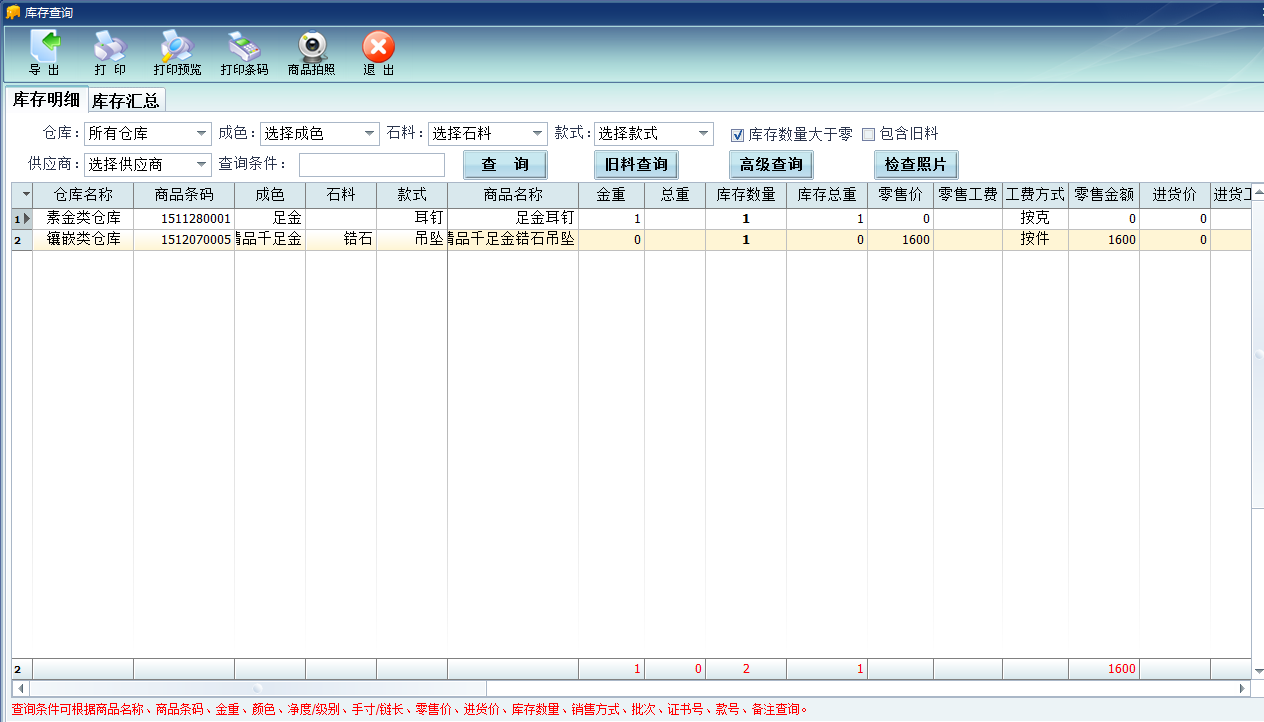Uncheck the 库存数量大于零 checkbox
Image resolution: width=1264 pixels, height=722 pixels.
tap(738, 134)
